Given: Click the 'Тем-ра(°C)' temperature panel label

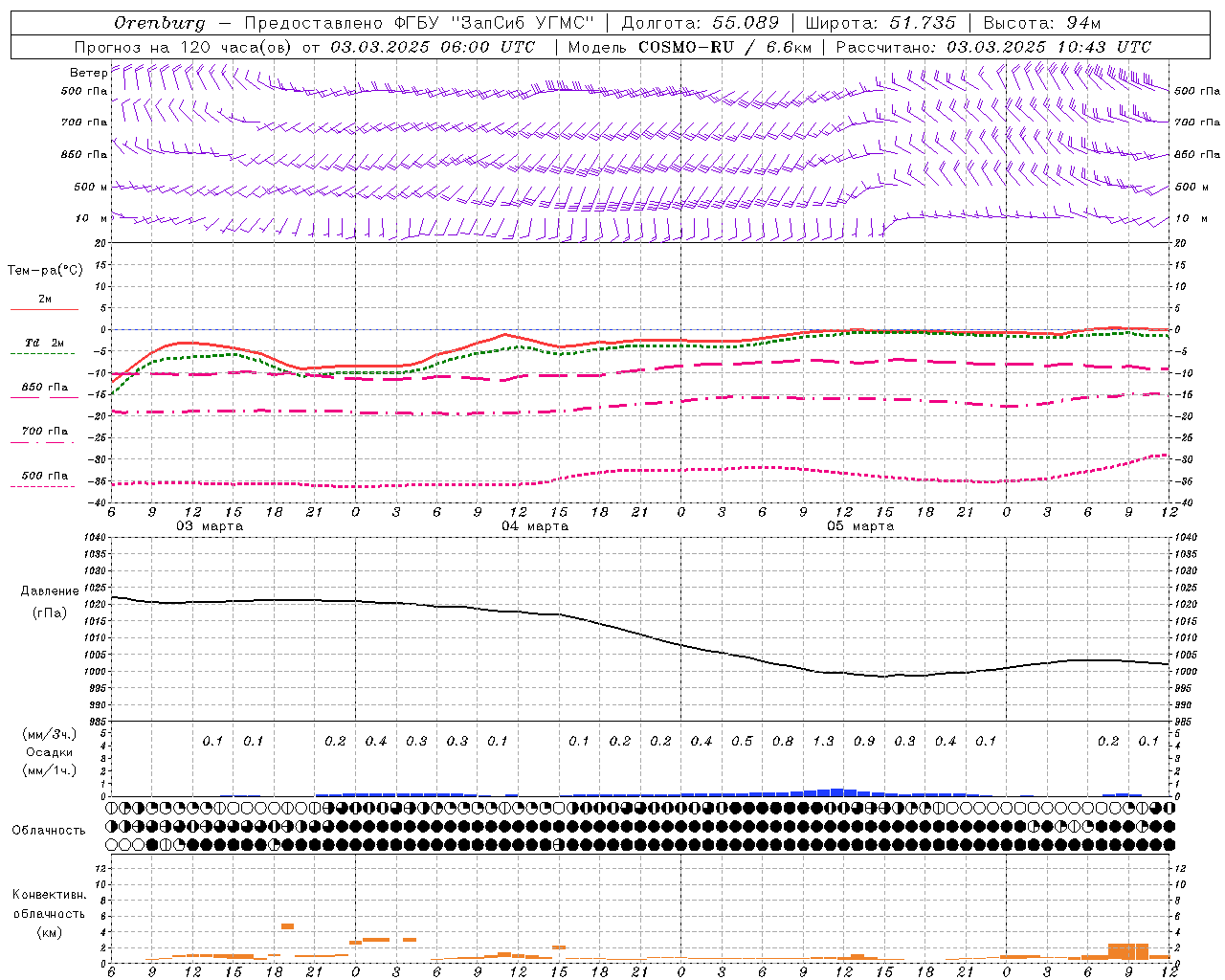Looking at the screenshot, I should tap(45, 271).
